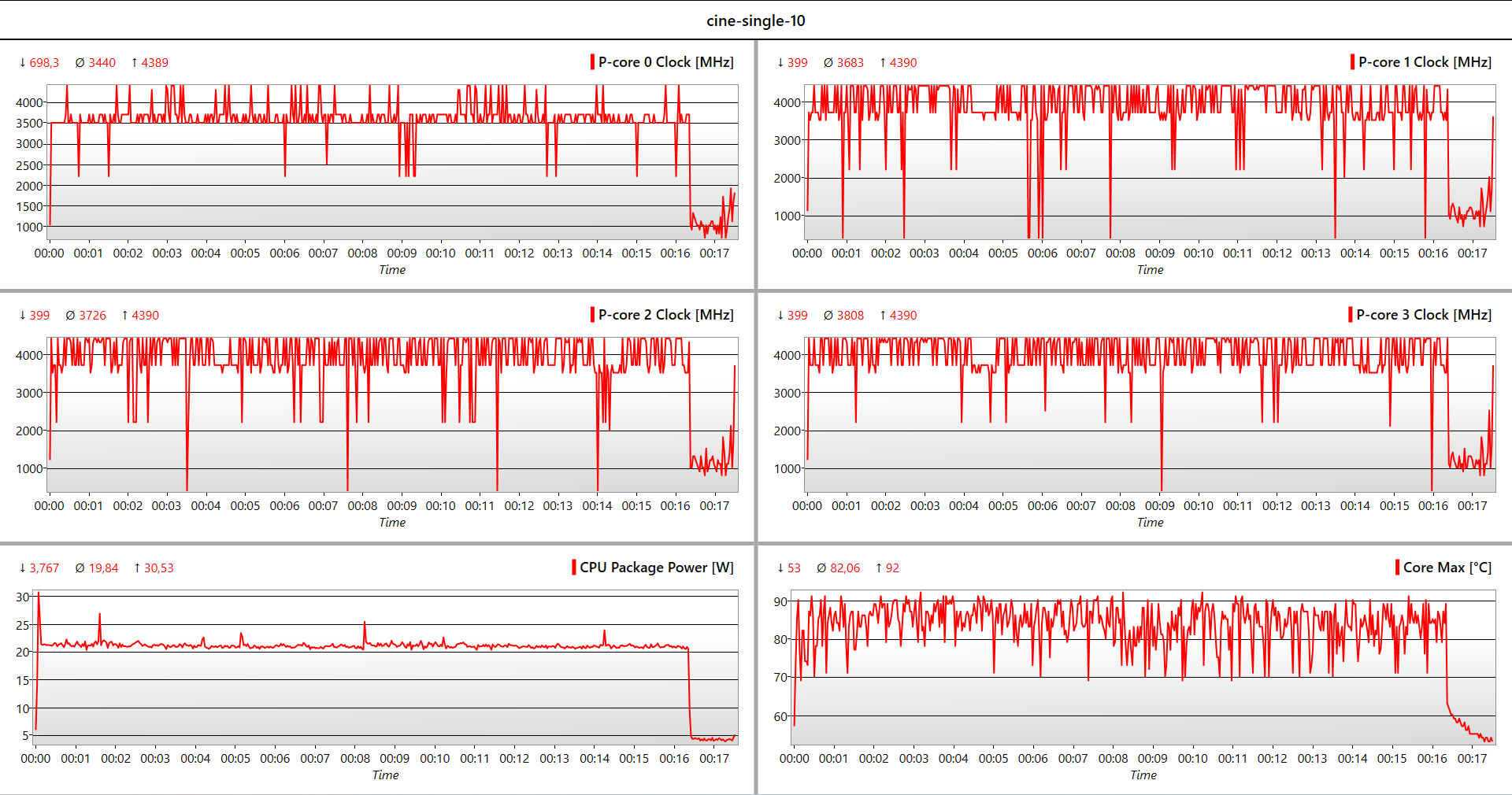Click the average symbol Ø 3440 stat
1512x795 pixels.
pyautogui.click(x=95, y=61)
